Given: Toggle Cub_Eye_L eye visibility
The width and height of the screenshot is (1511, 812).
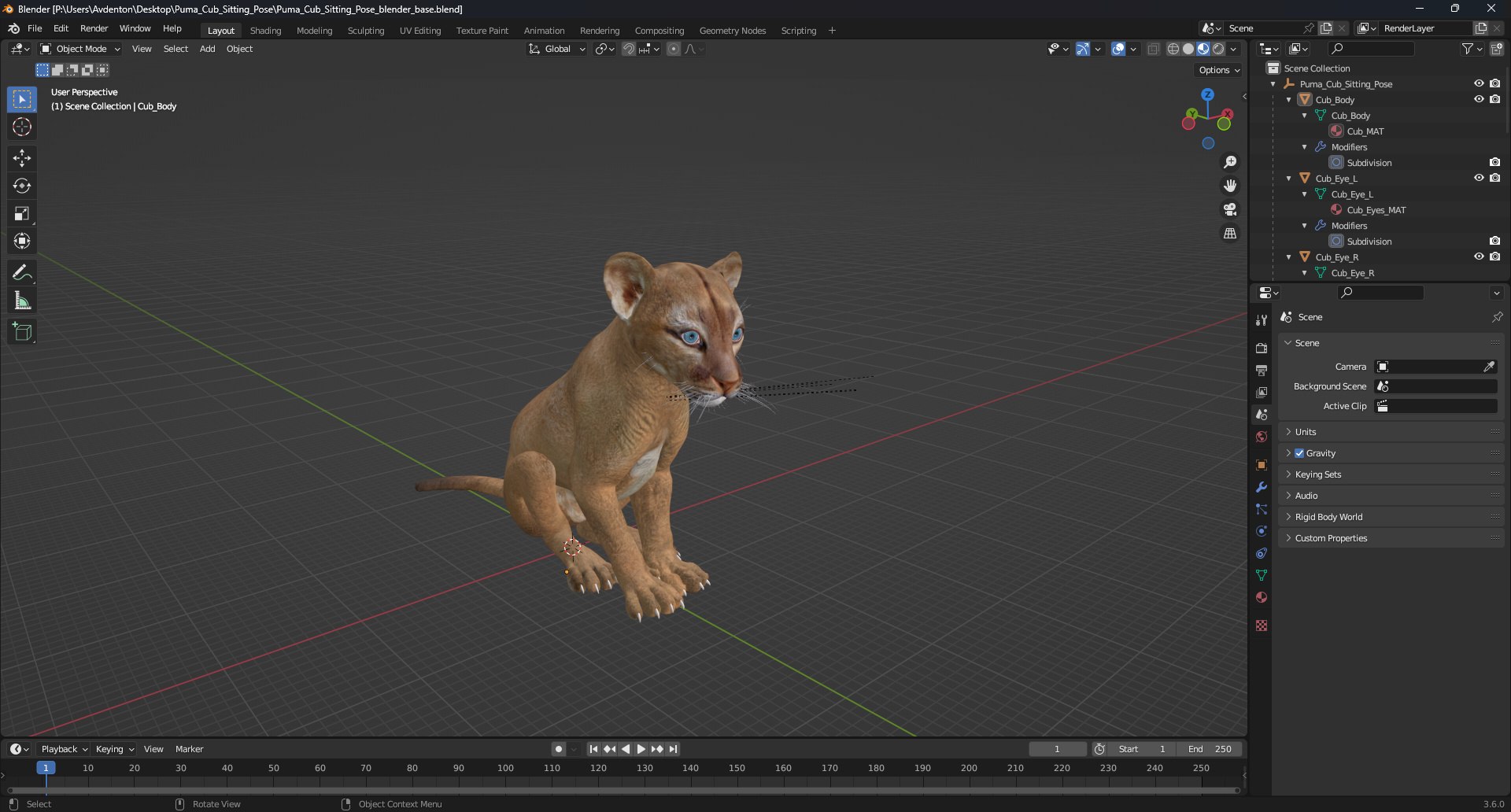Looking at the screenshot, I should pos(1479,178).
